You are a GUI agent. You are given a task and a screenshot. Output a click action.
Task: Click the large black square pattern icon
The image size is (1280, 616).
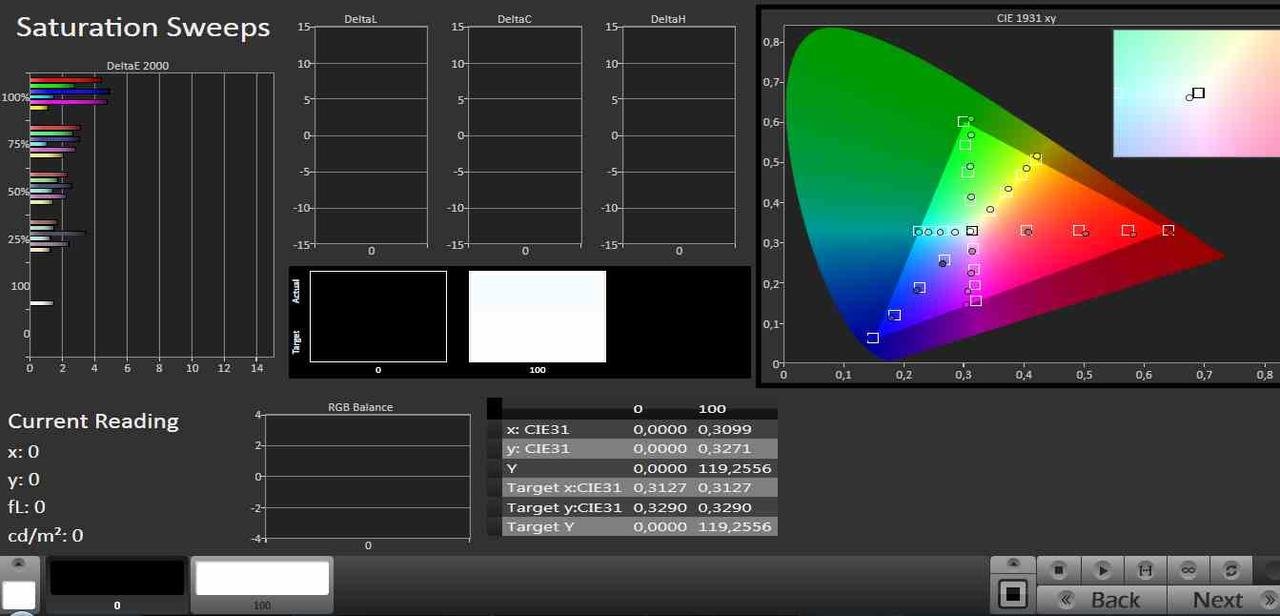coord(1013,594)
